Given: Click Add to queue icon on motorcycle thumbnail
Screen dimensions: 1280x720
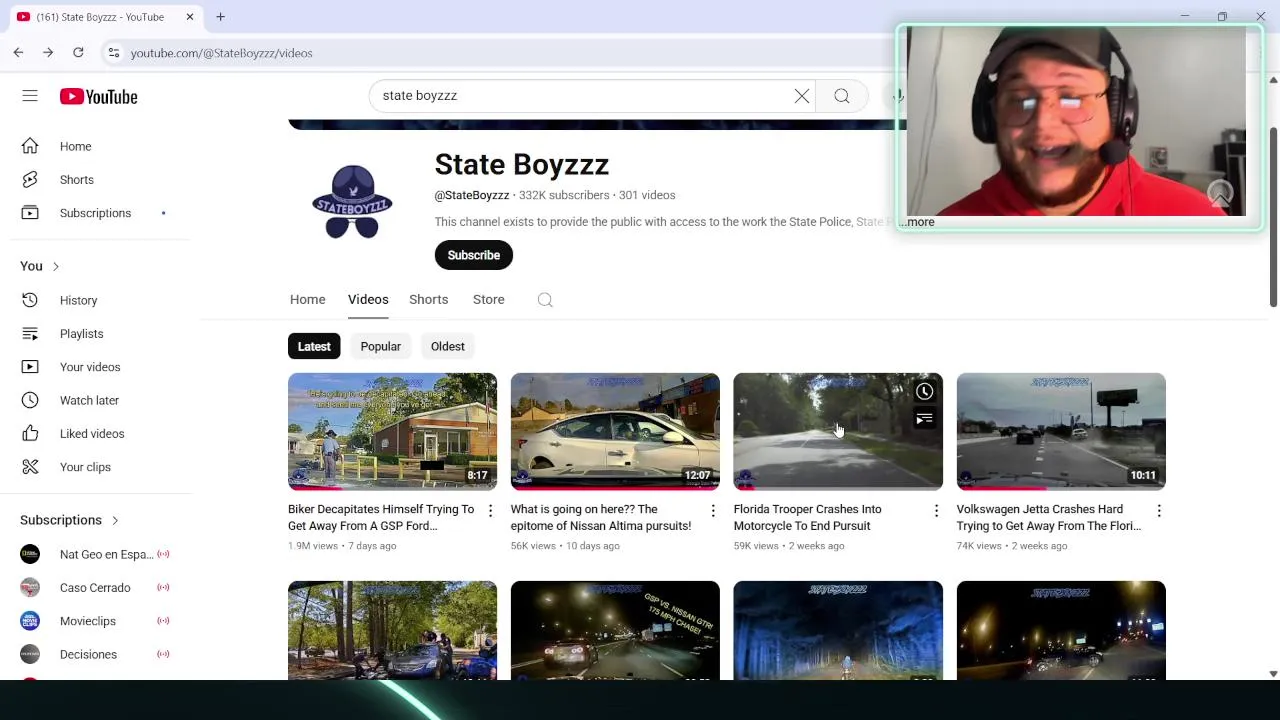Looking at the screenshot, I should (924, 419).
